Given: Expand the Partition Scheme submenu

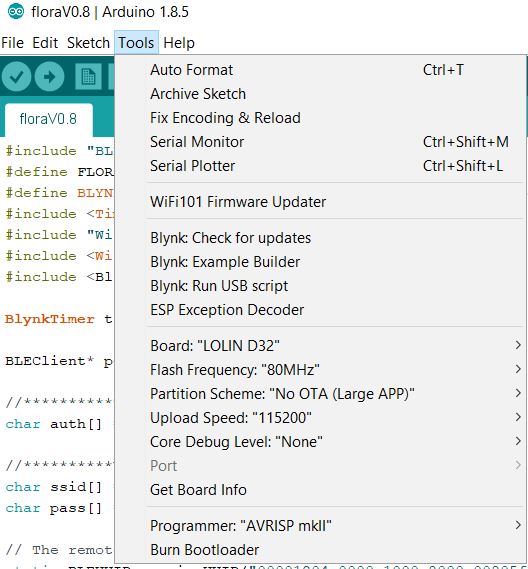Looking at the screenshot, I should pos(320,394).
